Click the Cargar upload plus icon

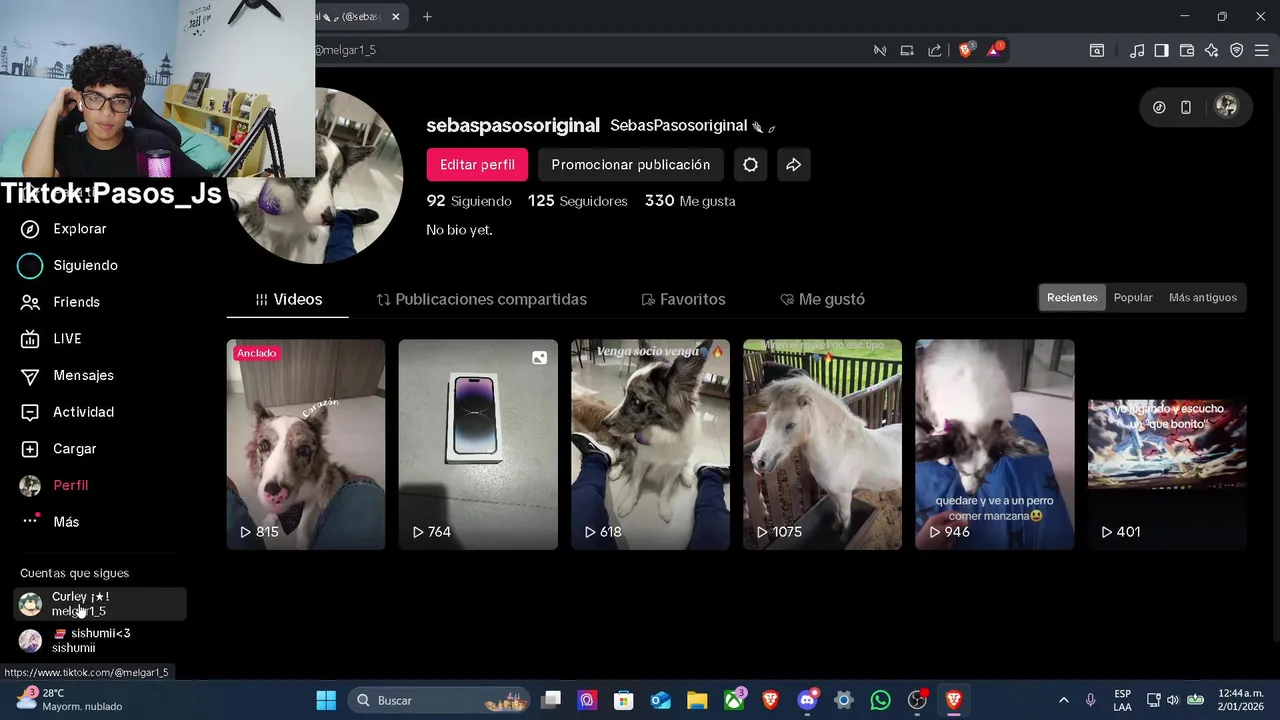point(30,449)
